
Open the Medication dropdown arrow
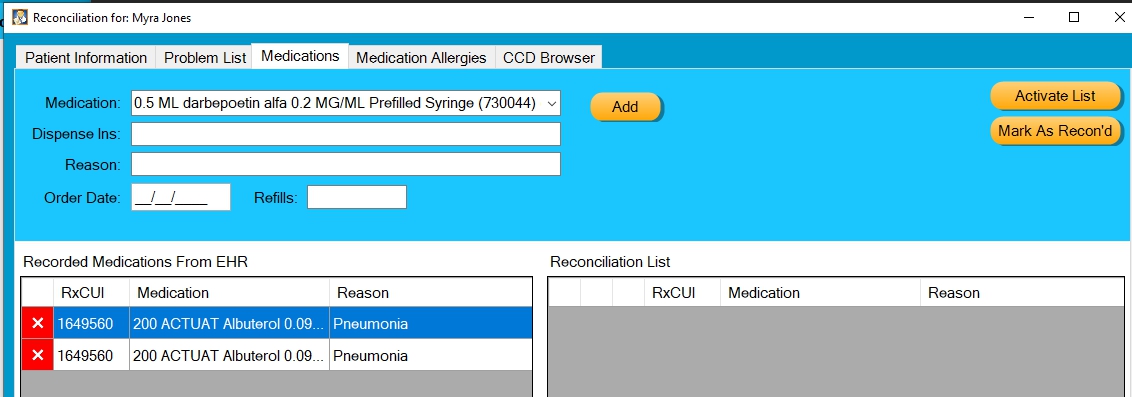[x=552, y=104]
